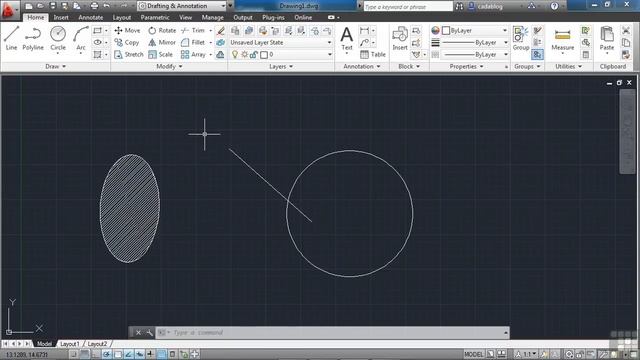The image size is (640, 360).
Task: Click the Rotate tool
Action: [162, 30]
